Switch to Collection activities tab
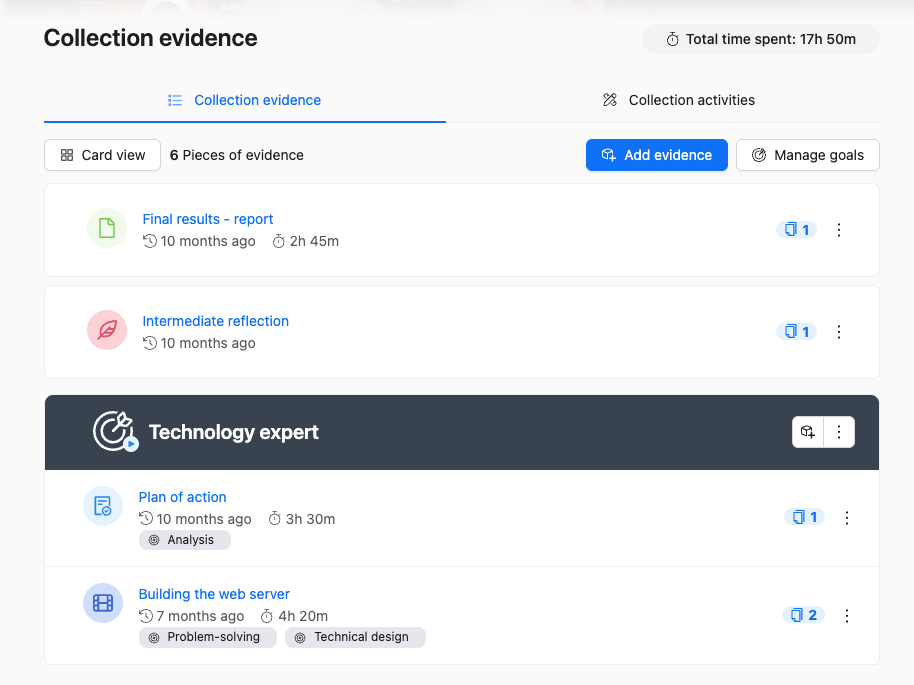 pyautogui.click(x=679, y=100)
